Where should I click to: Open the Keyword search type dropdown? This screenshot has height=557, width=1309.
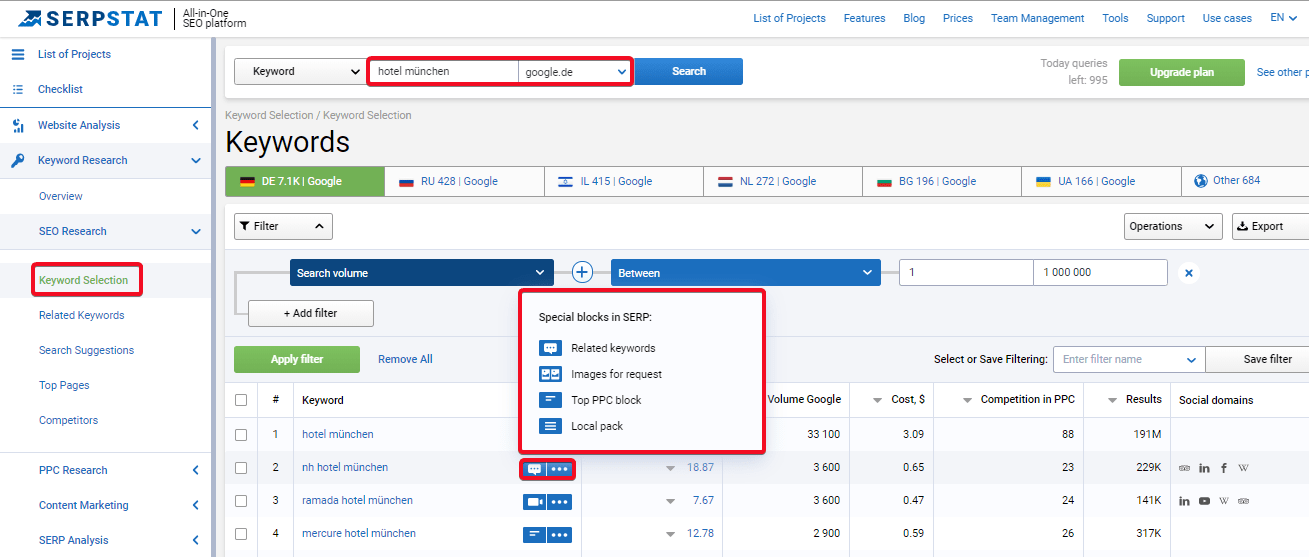(301, 72)
